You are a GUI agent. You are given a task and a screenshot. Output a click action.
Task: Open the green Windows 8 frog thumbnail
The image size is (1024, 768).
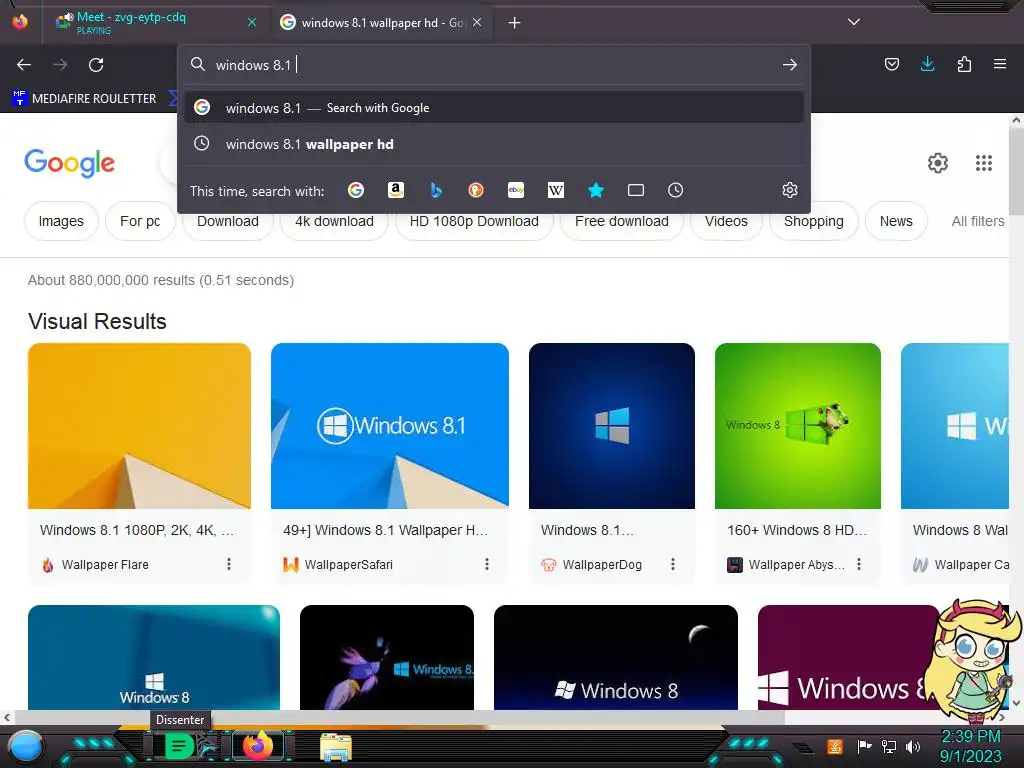[798, 426]
